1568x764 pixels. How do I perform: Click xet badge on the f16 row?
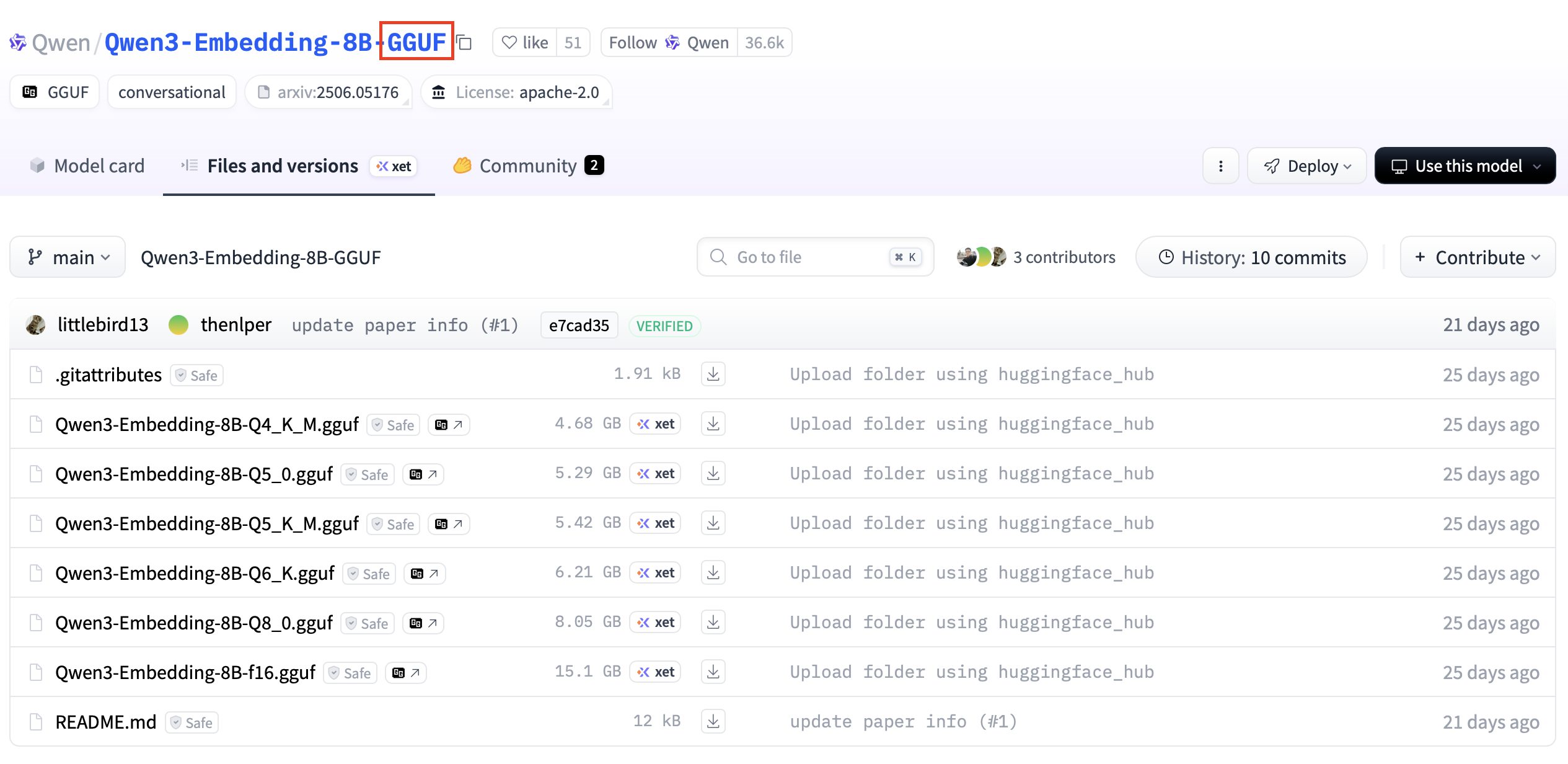pos(655,672)
